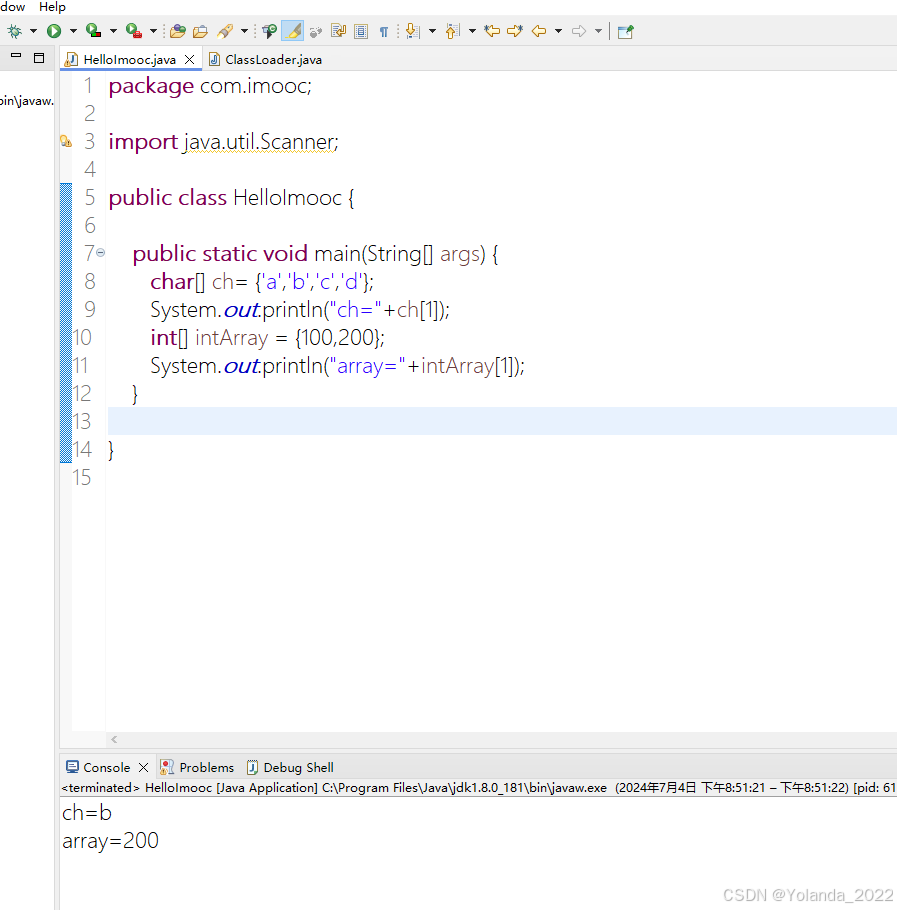Image resolution: width=897 pixels, height=910 pixels.
Task: Click the greyed Word Wrap toolbar icon
Action: point(316,32)
